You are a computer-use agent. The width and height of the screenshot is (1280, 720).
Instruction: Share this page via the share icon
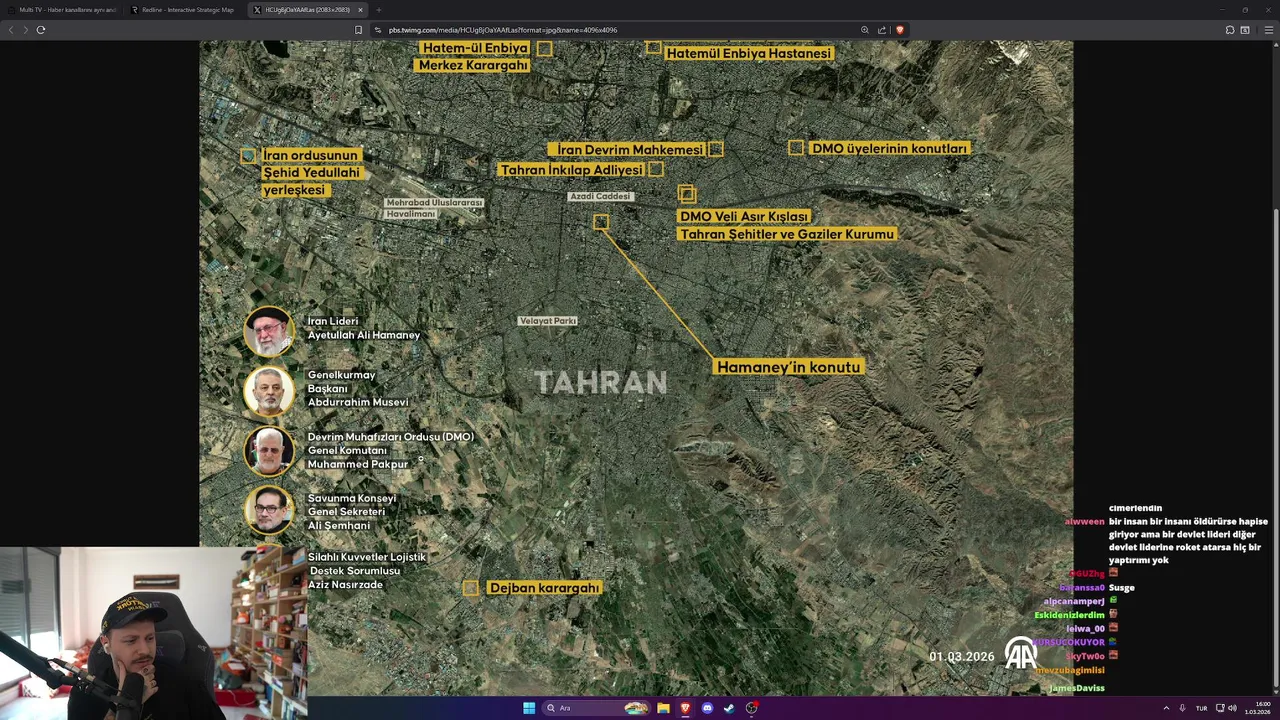(x=882, y=30)
